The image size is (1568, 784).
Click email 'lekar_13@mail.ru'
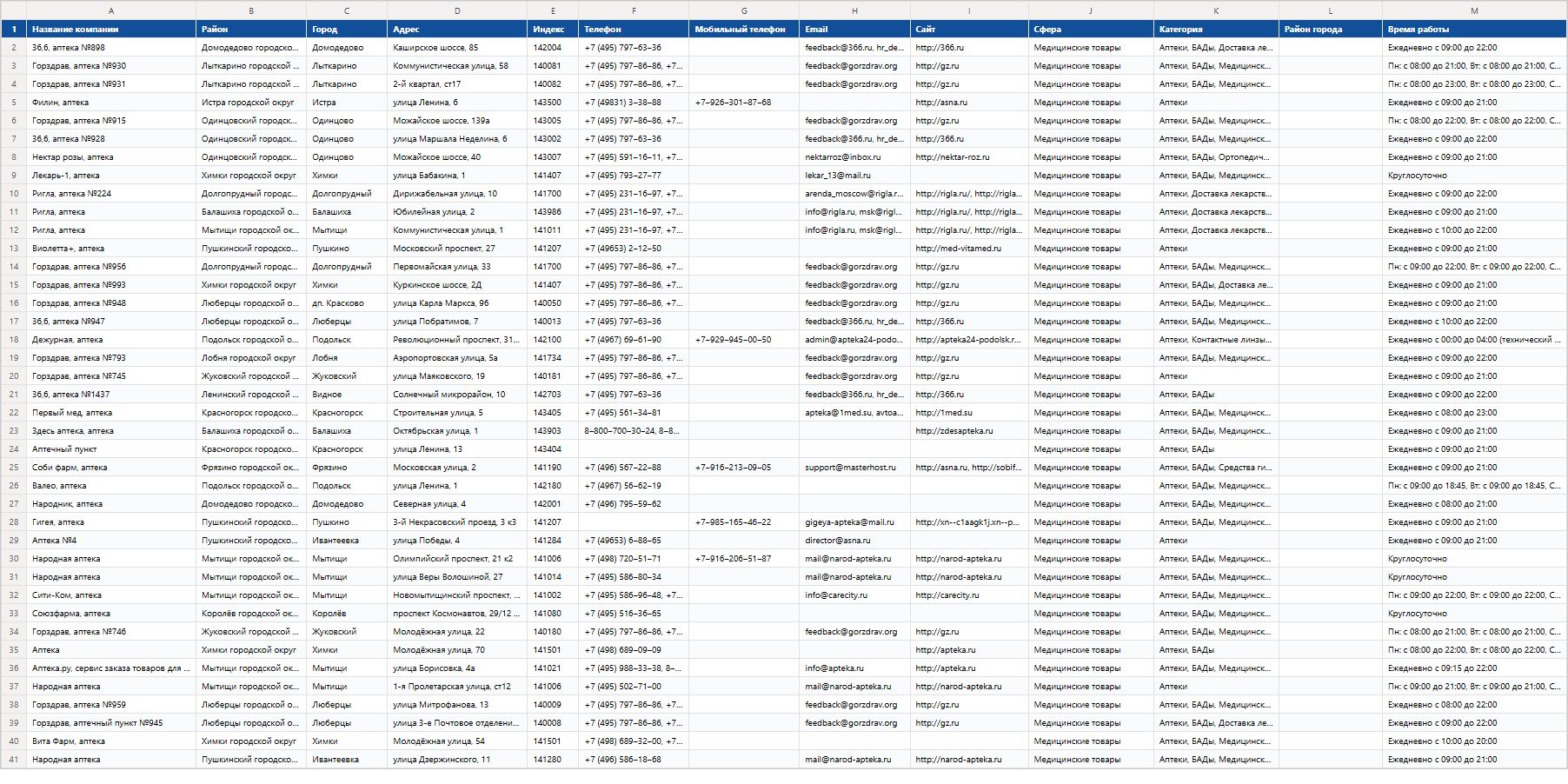click(854, 176)
